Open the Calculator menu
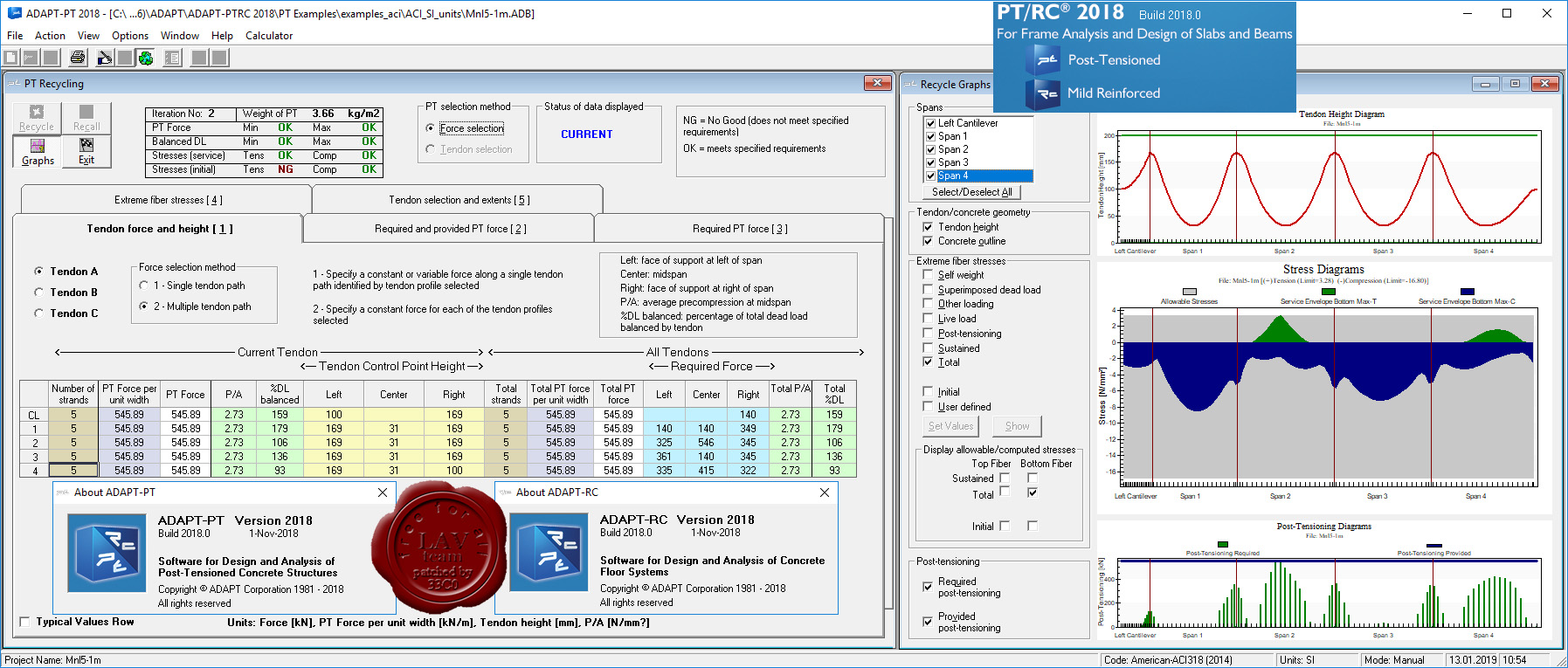 [x=269, y=36]
